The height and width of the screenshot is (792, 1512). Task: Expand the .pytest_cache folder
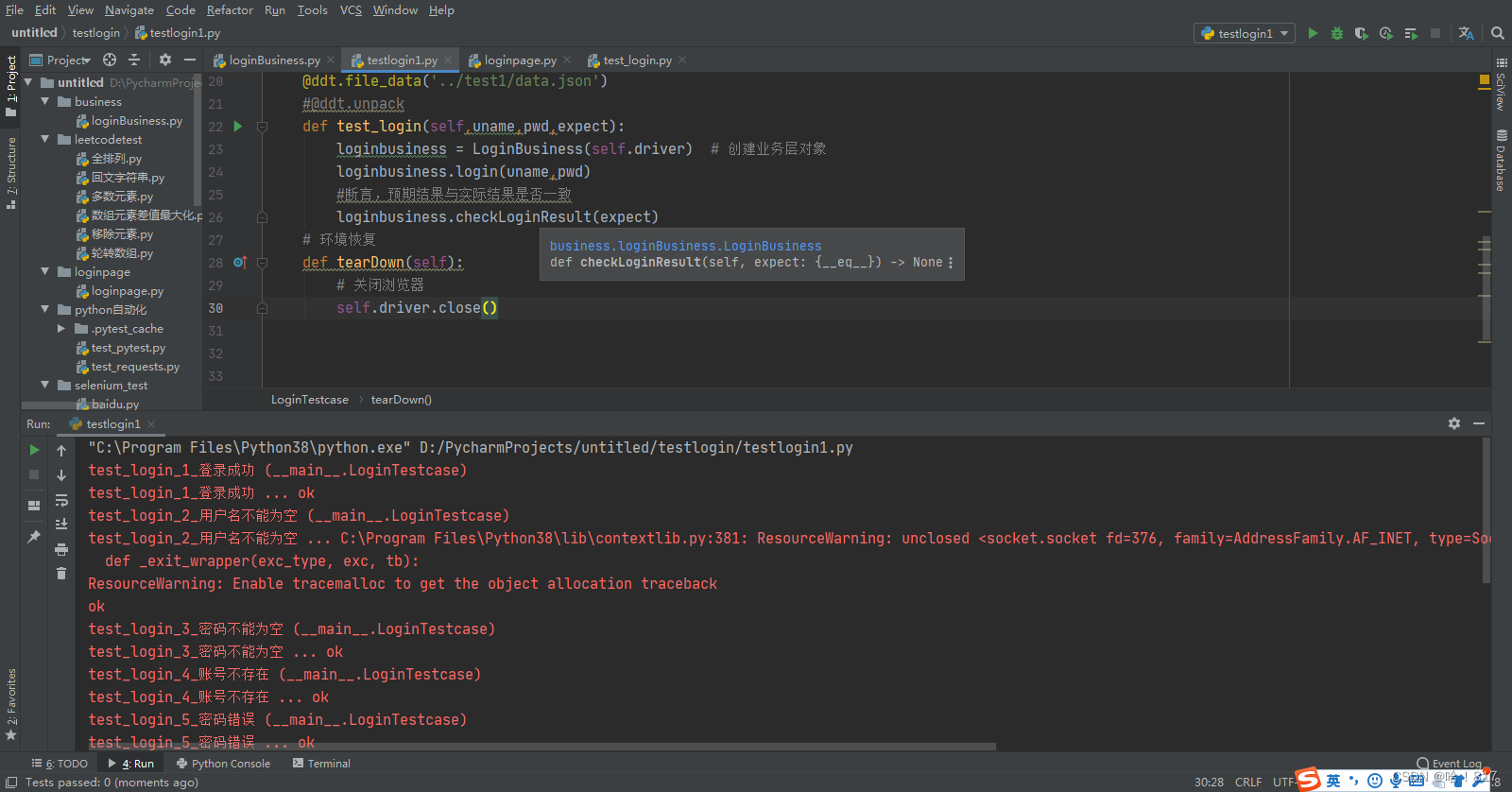click(x=61, y=328)
